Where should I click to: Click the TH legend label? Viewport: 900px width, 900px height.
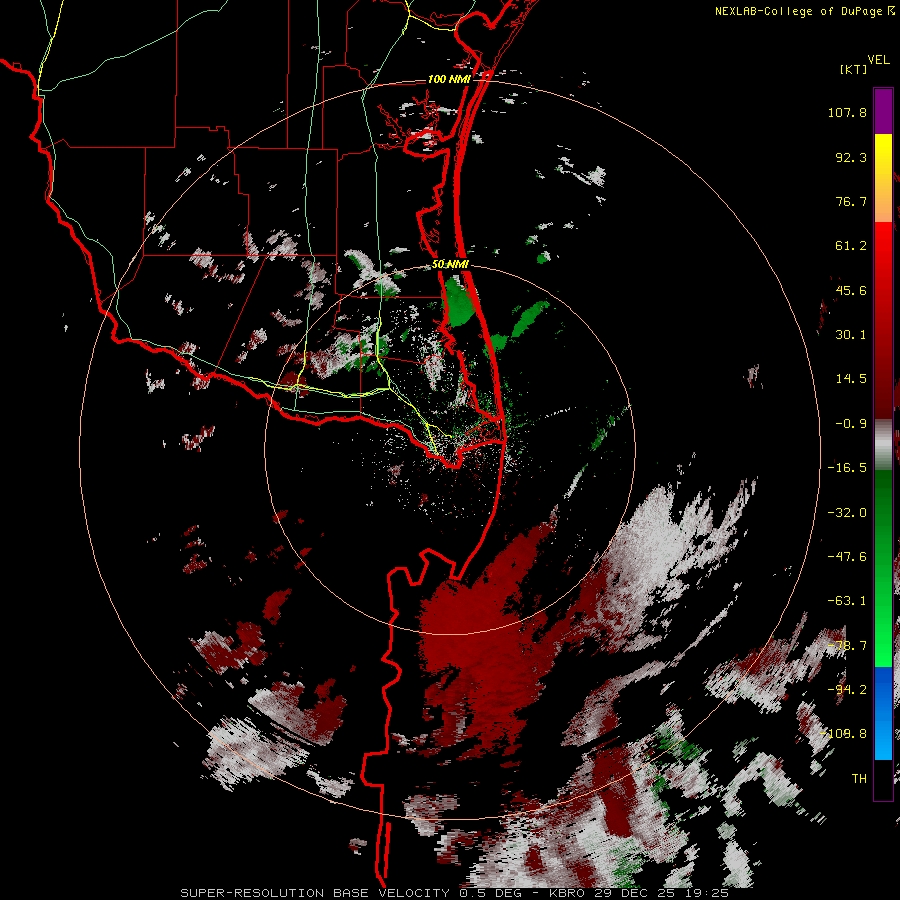859,778
